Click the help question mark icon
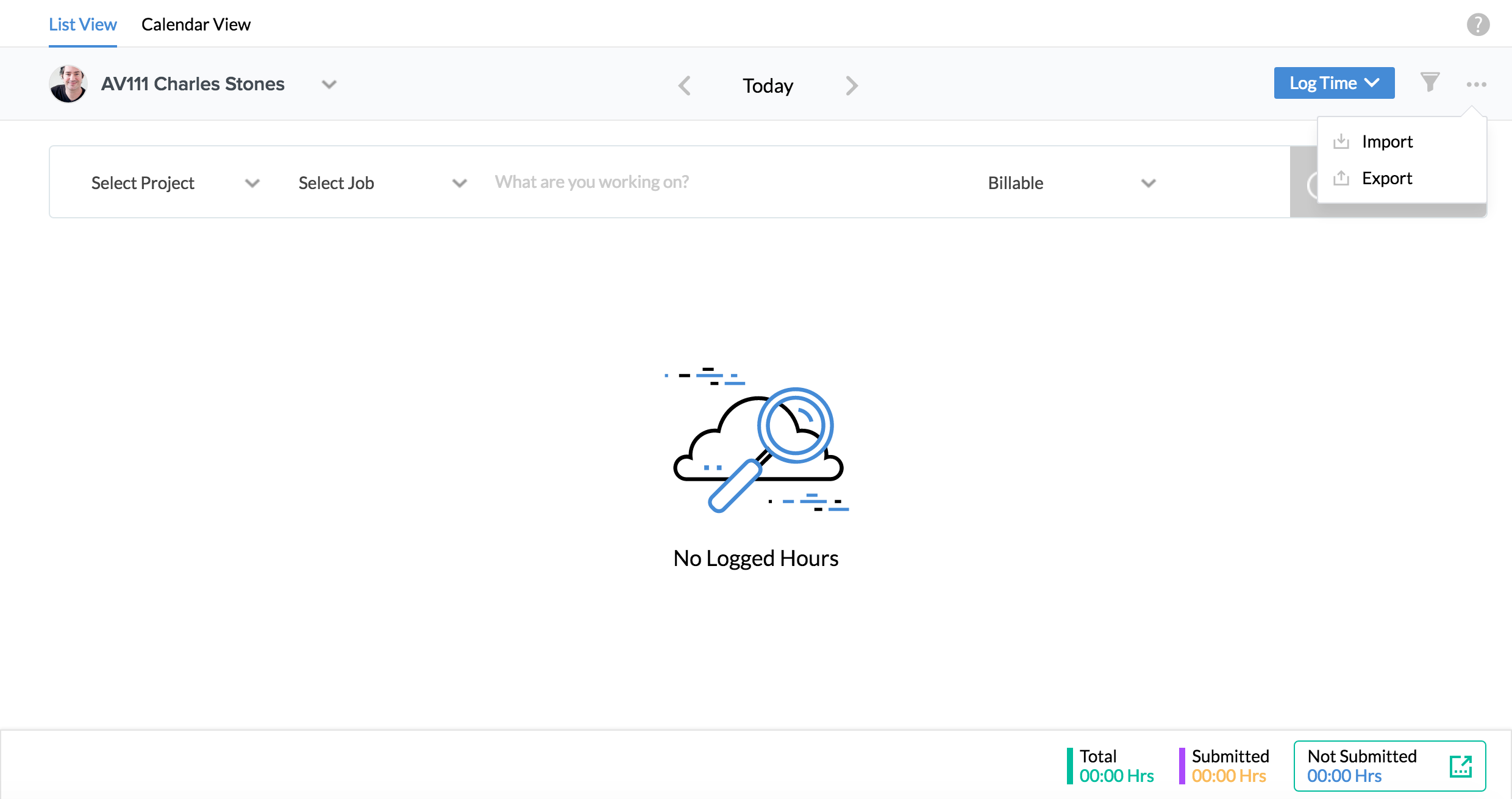The width and height of the screenshot is (1512, 799). (x=1478, y=25)
